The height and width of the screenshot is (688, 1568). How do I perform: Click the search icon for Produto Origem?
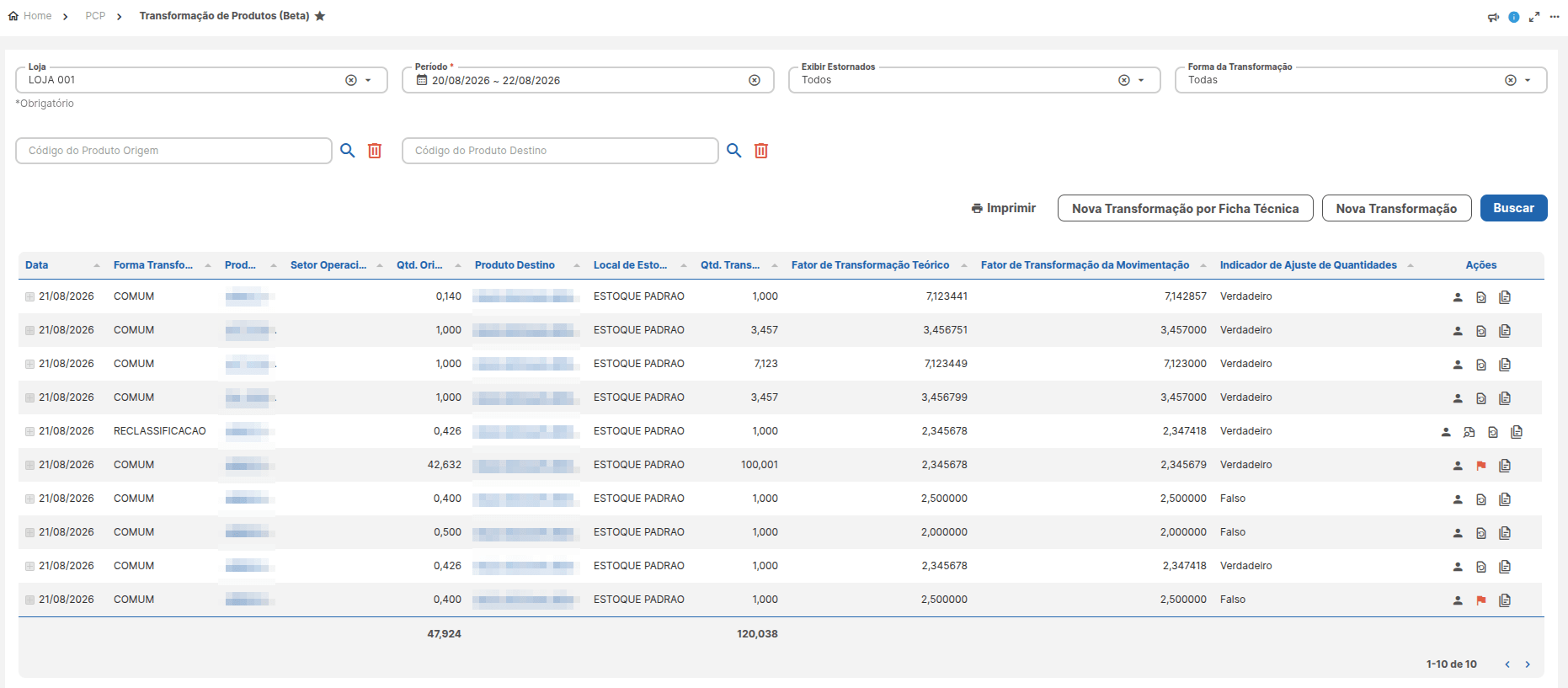coord(347,151)
